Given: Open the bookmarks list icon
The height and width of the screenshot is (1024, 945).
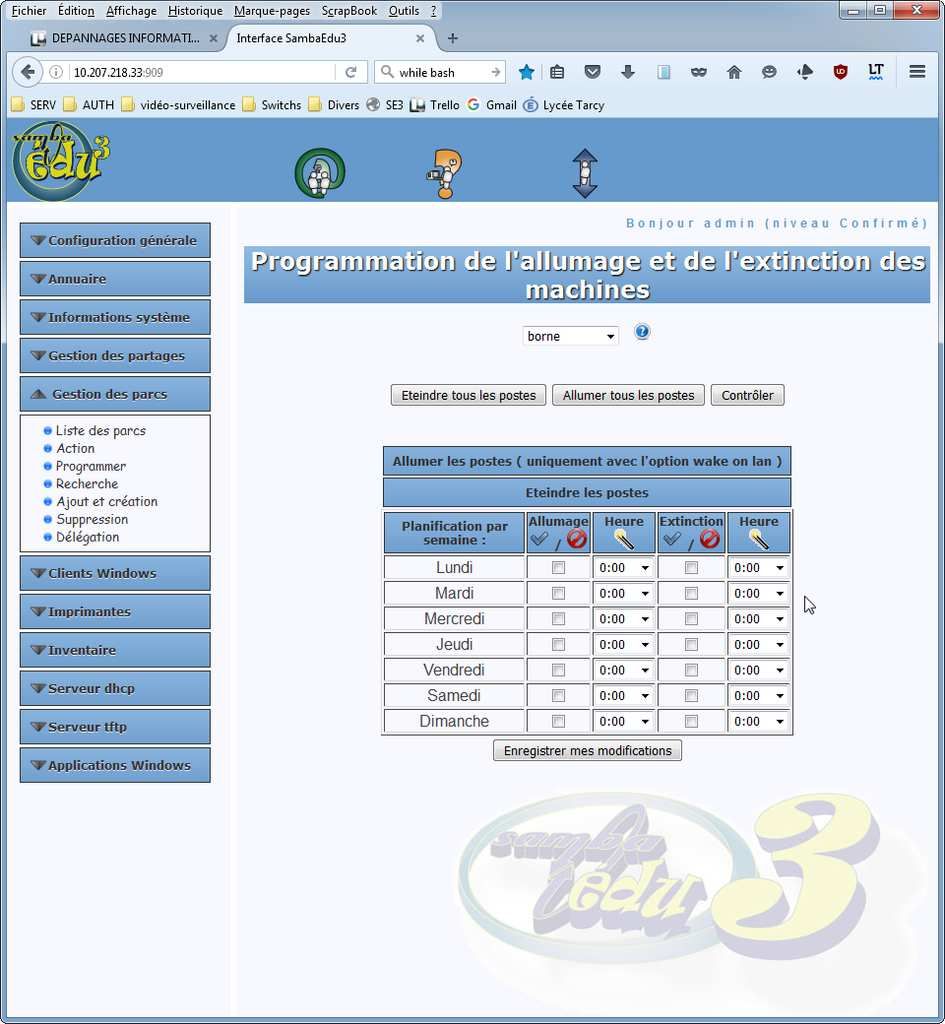Looking at the screenshot, I should pyautogui.click(x=557, y=72).
